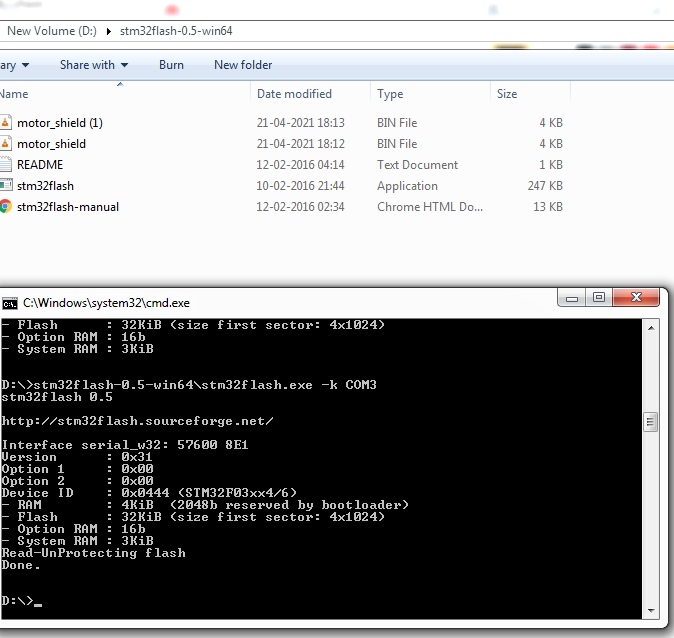Click stm32flash-0.5-win64 in the address bar
The image size is (674, 638).
click(176, 31)
